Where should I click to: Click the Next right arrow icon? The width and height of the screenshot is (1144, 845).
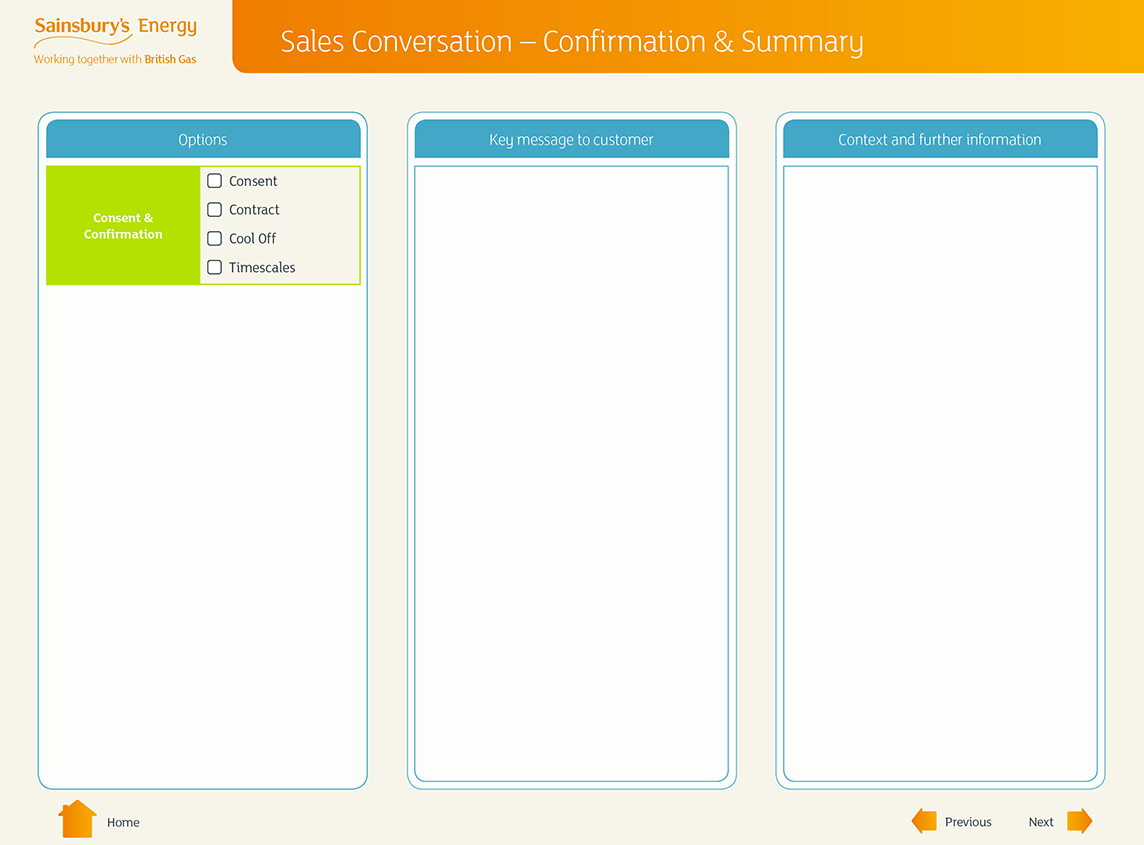pos(1079,821)
